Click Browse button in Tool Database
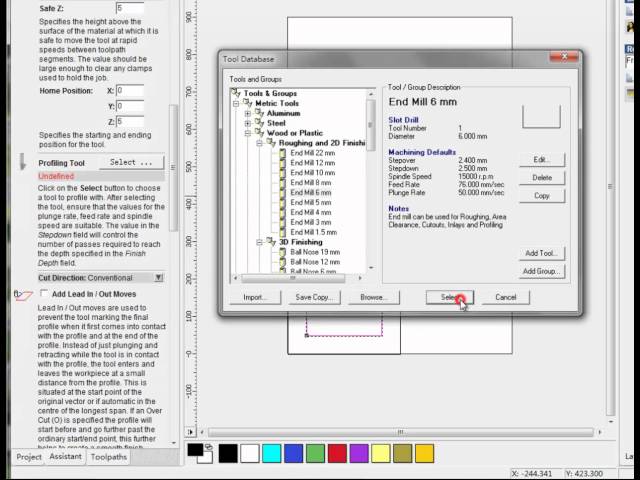Image resolution: width=640 pixels, height=480 pixels. pyautogui.click(x=373, y=297)
